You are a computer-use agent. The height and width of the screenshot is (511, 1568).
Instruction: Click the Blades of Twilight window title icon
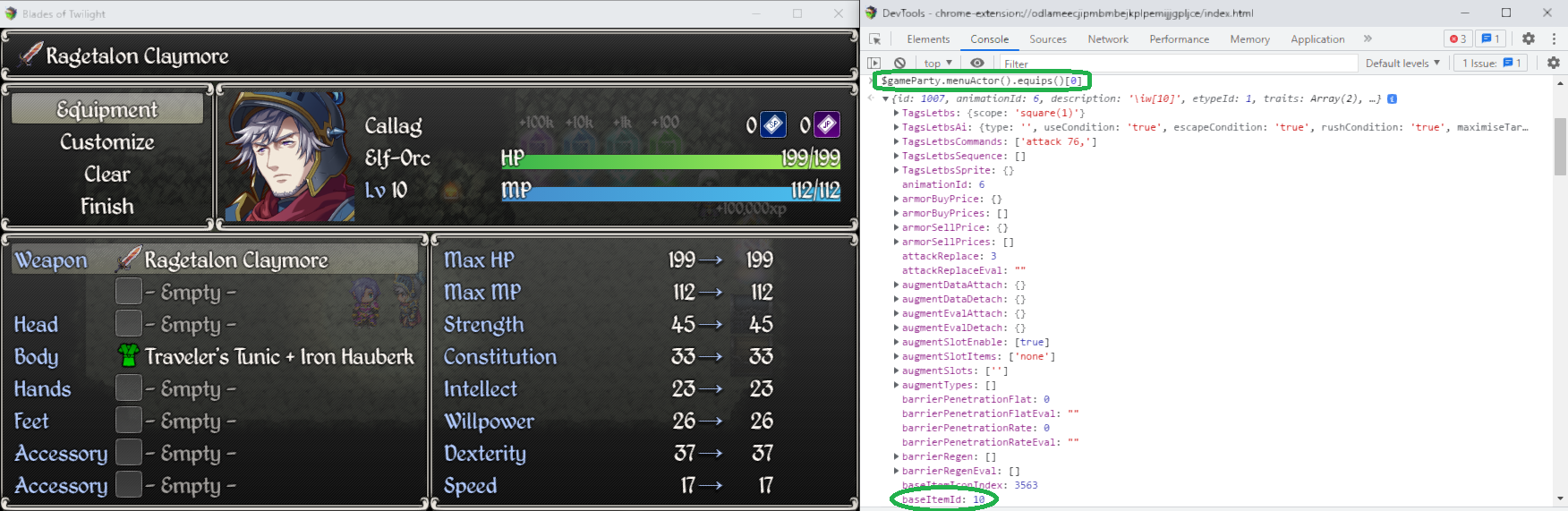[x=11, y=13]
